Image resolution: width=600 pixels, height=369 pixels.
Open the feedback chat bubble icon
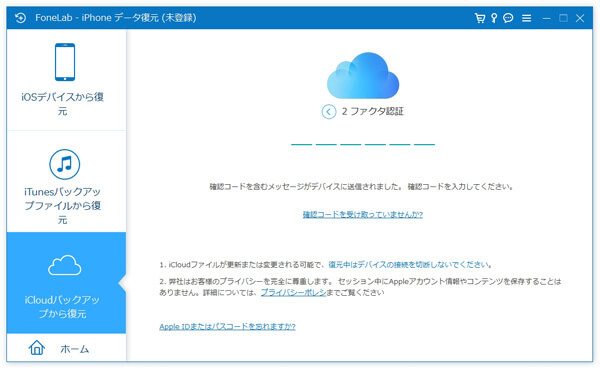click(508, 18)
